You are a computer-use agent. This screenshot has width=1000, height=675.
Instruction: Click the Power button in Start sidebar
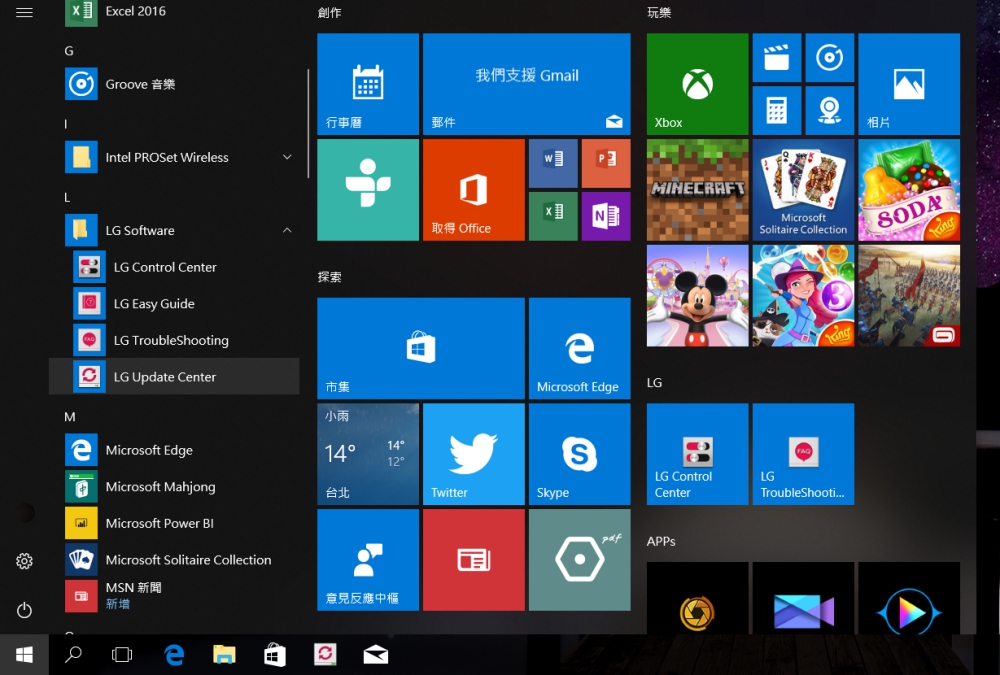coord(24,610)
